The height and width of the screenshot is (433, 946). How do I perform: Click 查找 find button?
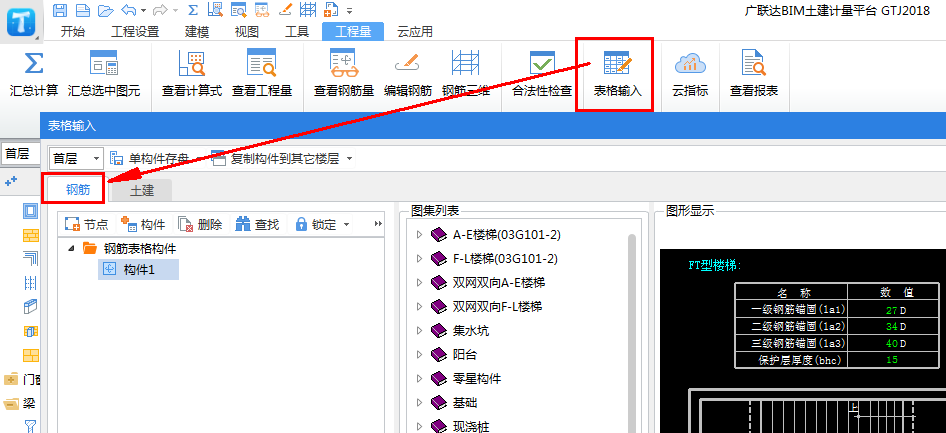tap(258, 225)
